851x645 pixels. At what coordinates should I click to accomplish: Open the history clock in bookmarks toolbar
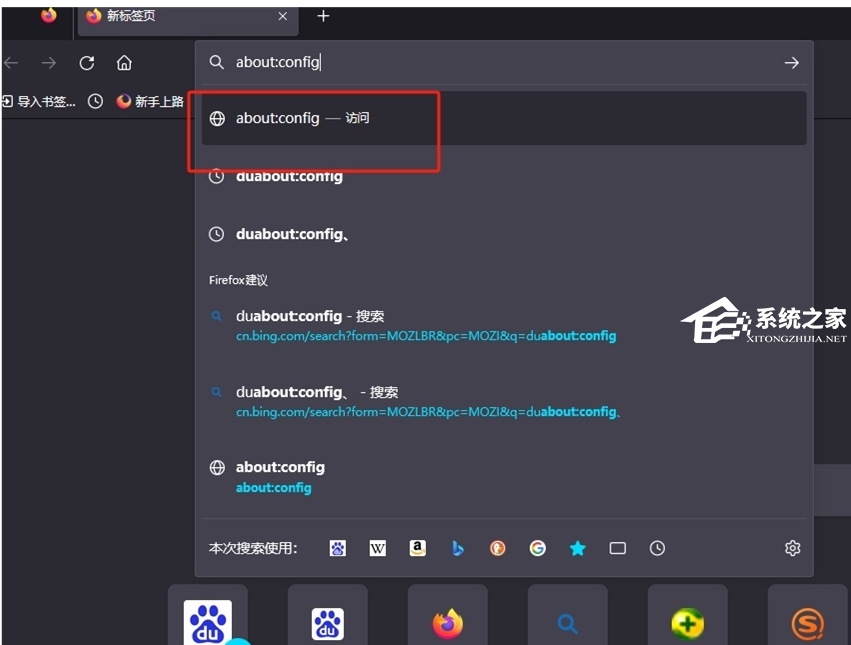(96, 102)
